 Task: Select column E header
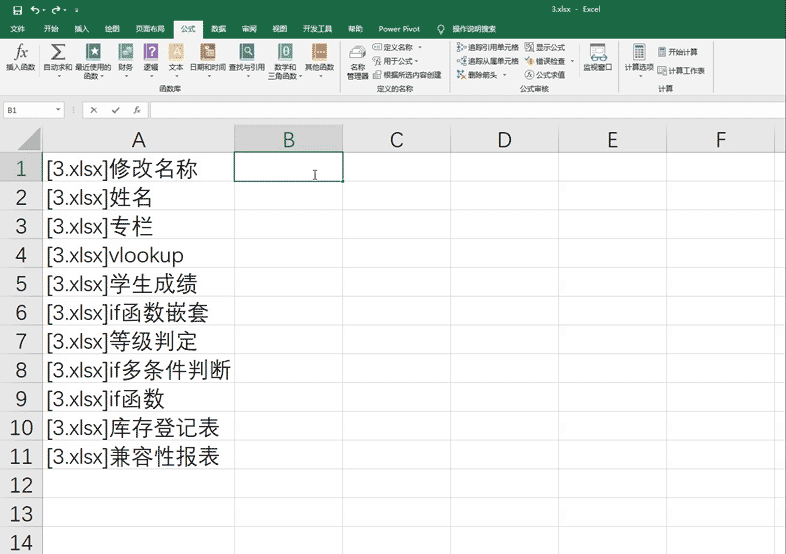(613, 139)
